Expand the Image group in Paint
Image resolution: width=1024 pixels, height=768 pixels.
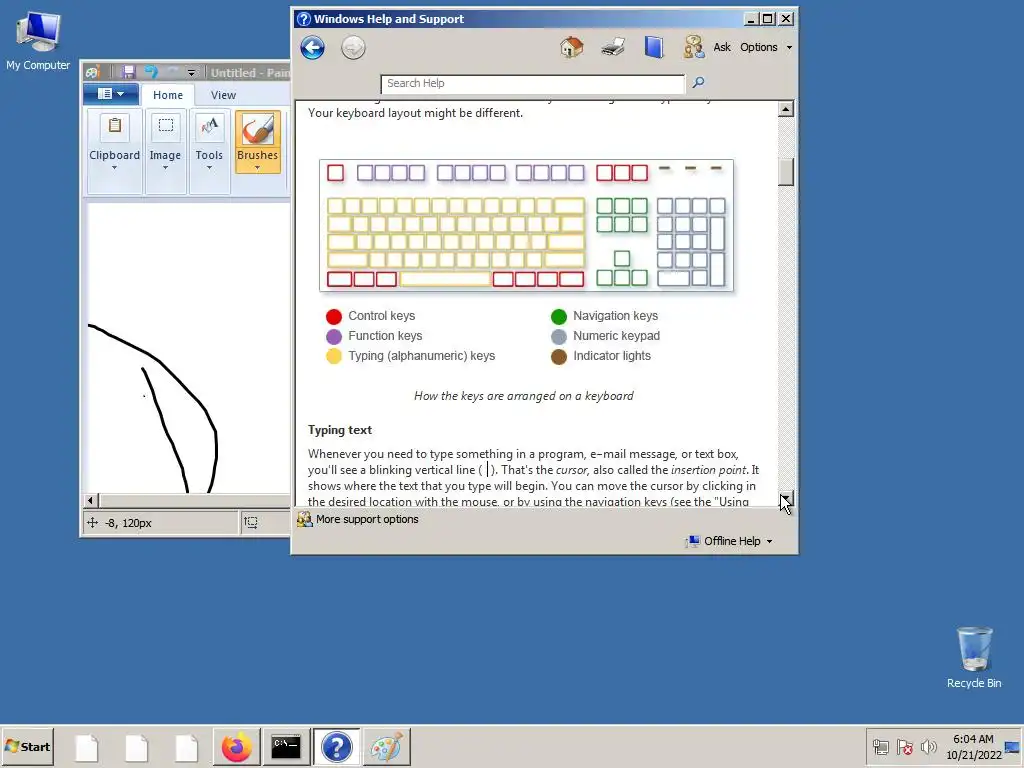[165, 152]
